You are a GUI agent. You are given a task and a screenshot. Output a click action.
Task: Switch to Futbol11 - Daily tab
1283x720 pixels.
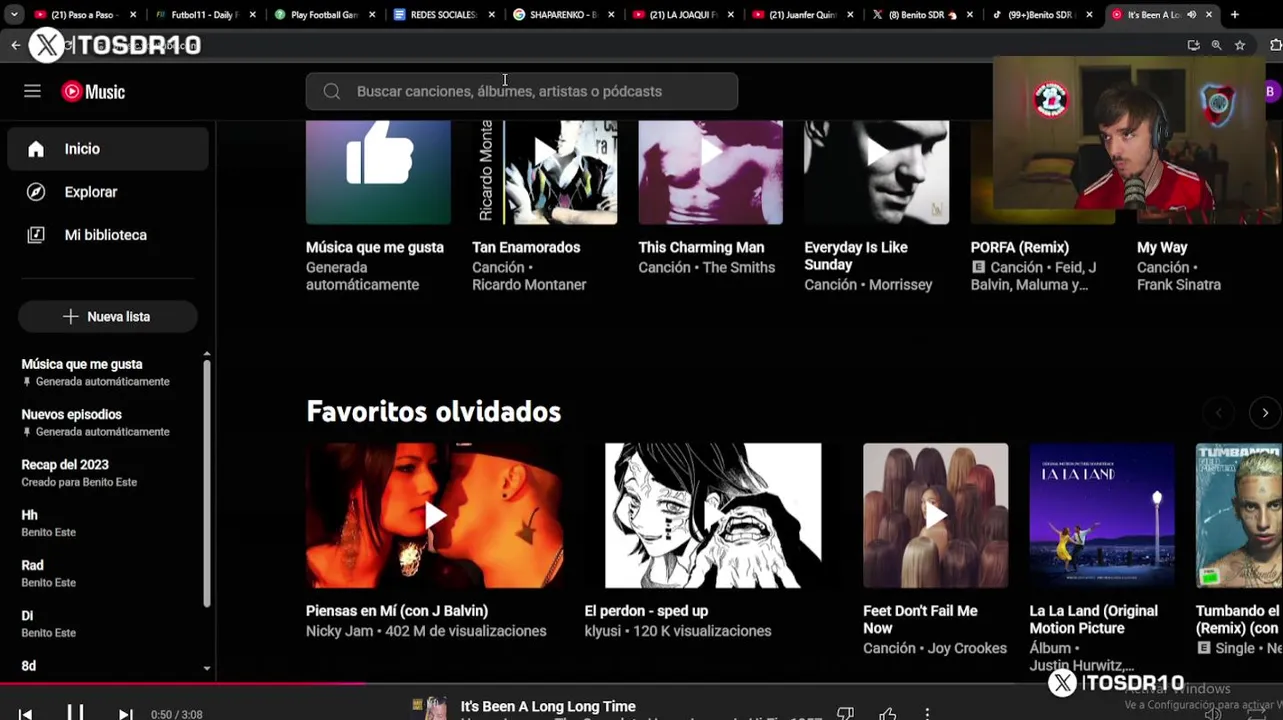205,15
